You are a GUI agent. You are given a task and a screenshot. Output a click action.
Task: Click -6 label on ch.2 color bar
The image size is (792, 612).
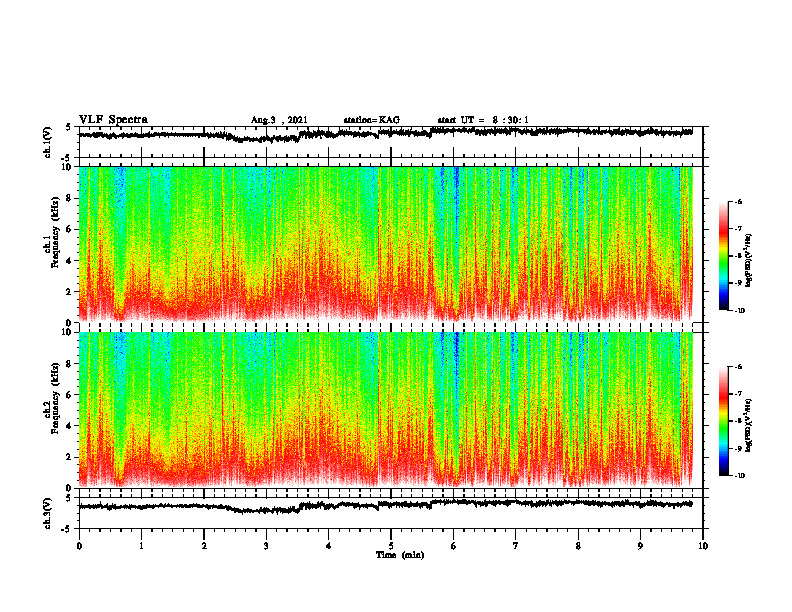738,367
